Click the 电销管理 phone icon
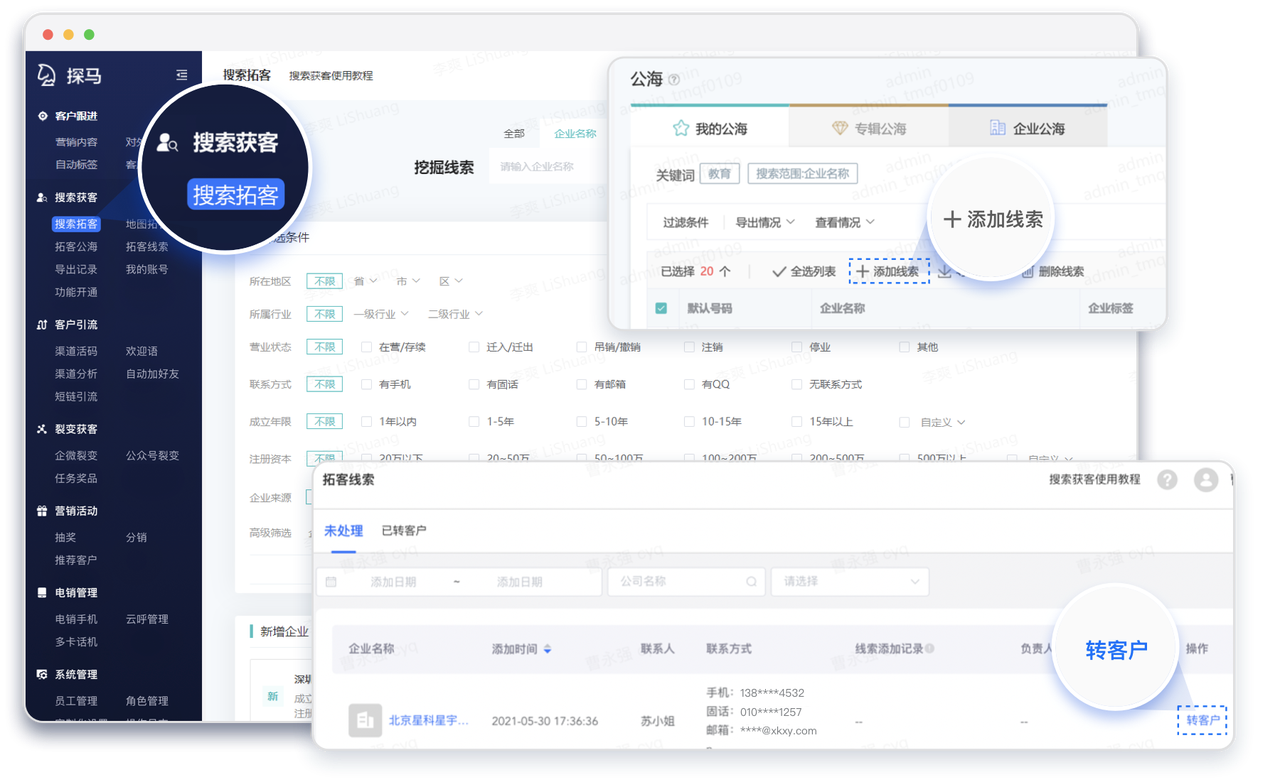Viewport: 1280px width, 782px height. pyautogui.click(x=42, y=593)
